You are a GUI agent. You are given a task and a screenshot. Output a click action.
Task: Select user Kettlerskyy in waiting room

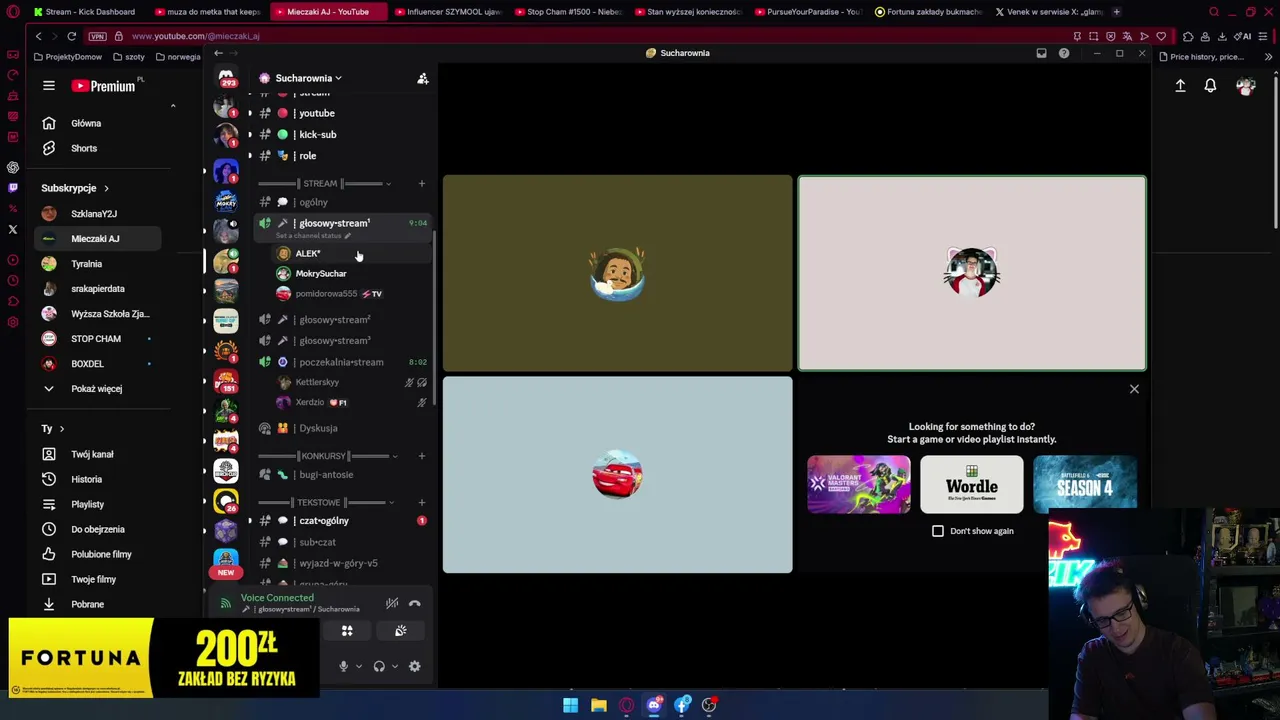352,382
